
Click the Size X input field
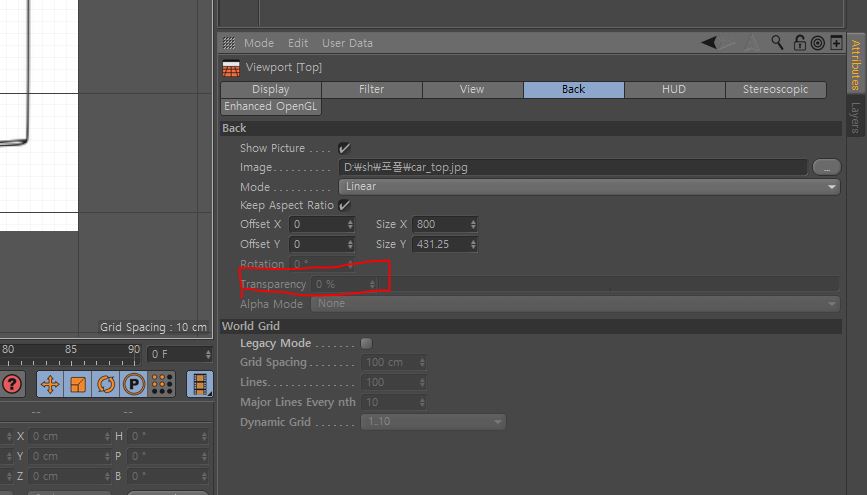[440, 224]
